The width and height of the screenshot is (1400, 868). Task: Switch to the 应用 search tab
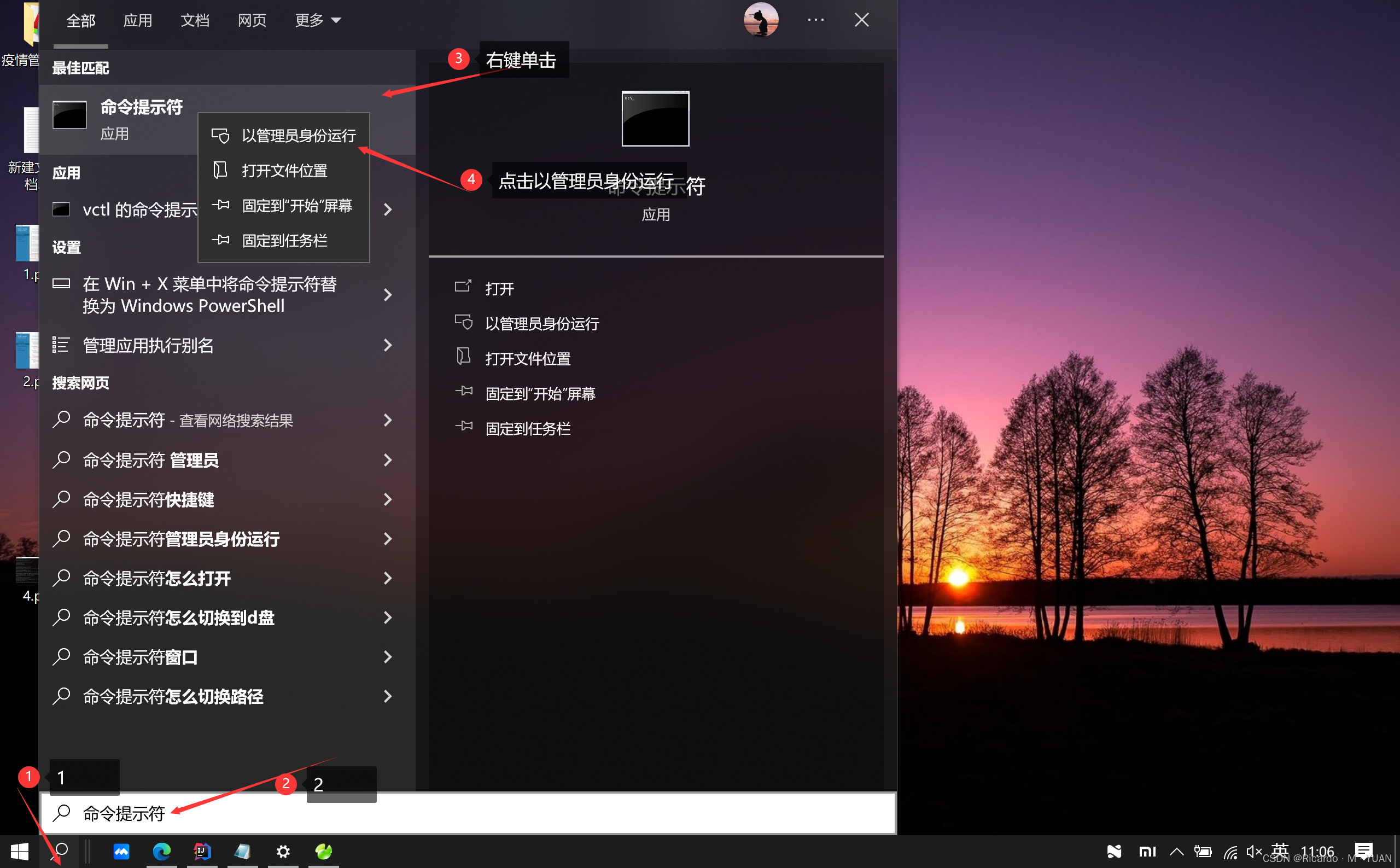coord(138,21)
